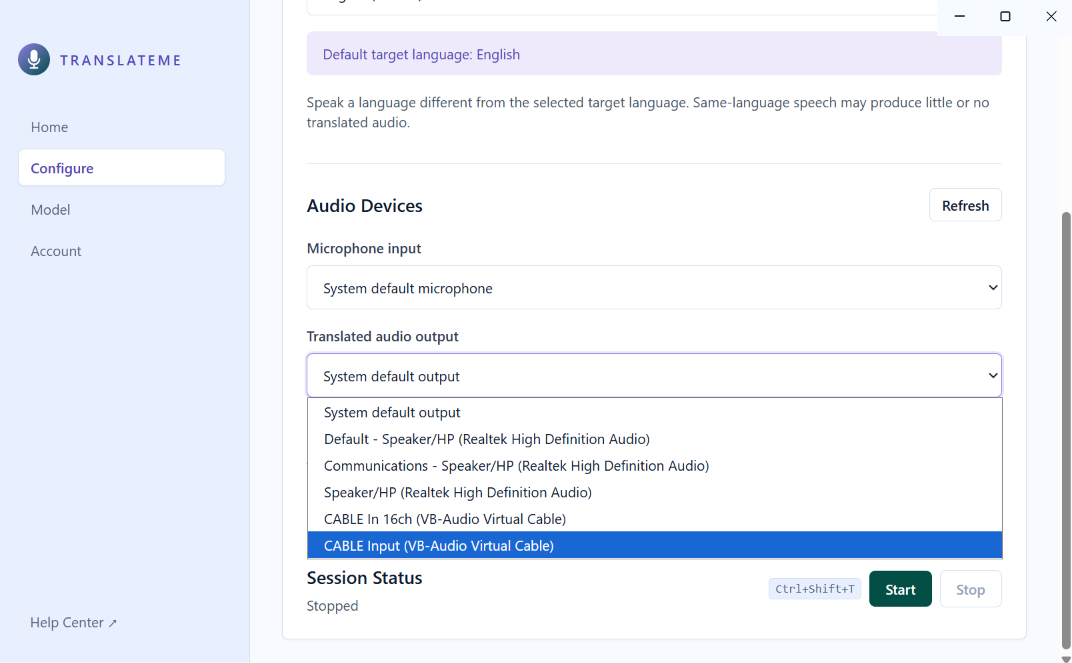Choose System default output option
1072x663 pixels.
[x=654, y=412]
